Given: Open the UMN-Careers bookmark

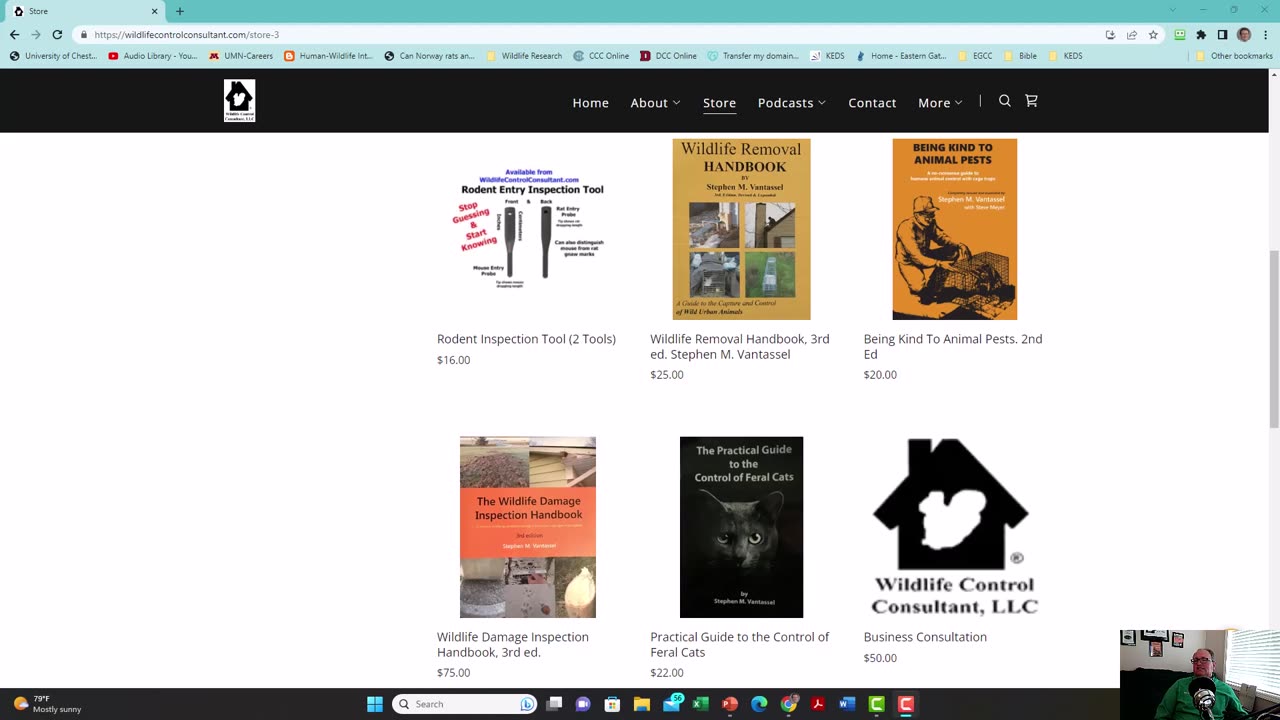Looking at the screenshot, I should (x=241, y=56).
